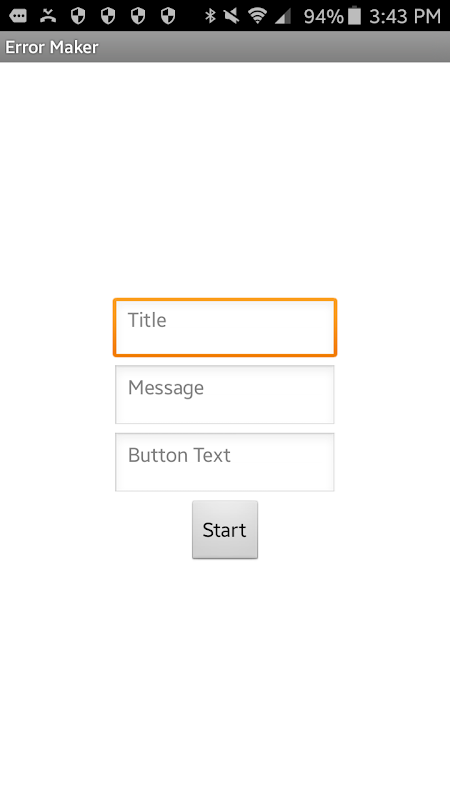Tap the cellular signal strength icon
The height and width of the screenshot is (800, 450).
(283, 16)
